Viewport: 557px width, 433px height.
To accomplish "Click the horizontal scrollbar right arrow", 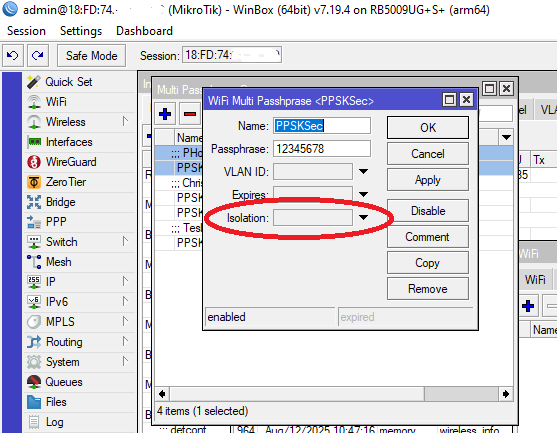I will point(505,394).
